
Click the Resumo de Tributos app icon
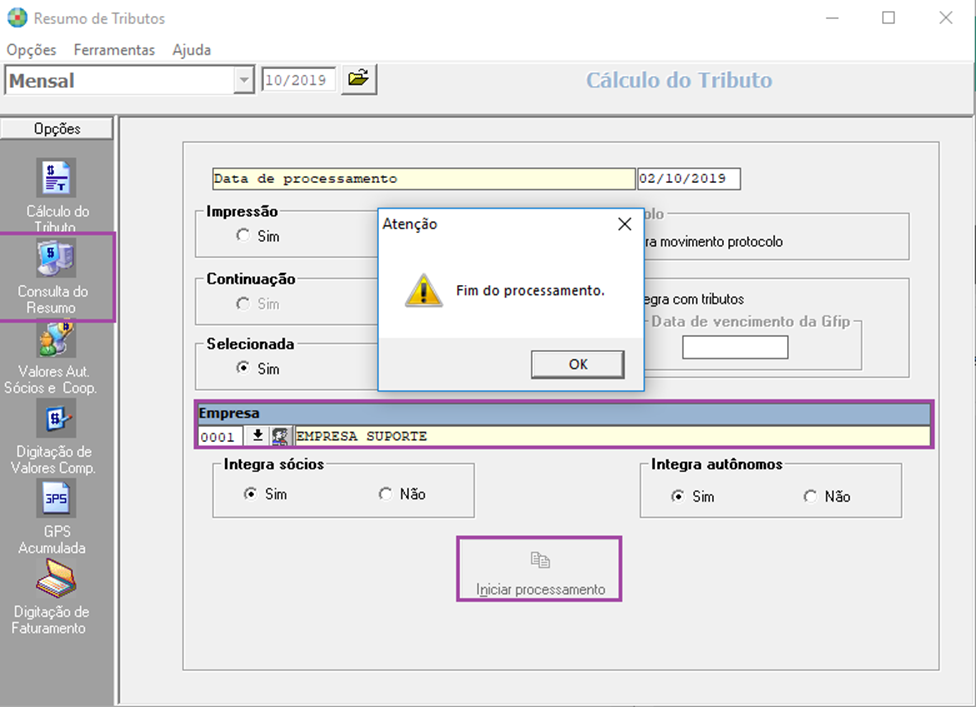tap(17, 17)
